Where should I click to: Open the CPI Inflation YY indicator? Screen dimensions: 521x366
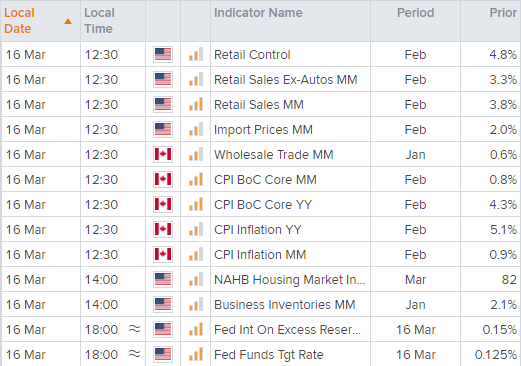click(x=258, y=230)
